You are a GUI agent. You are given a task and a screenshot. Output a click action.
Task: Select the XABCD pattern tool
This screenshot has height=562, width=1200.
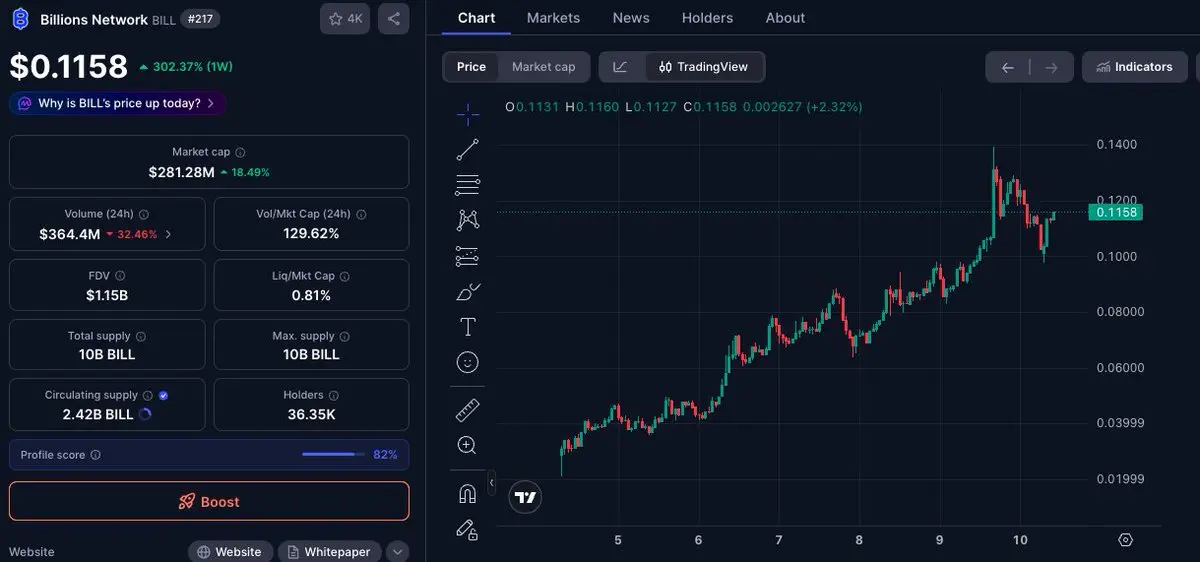(x=468, y=220)
